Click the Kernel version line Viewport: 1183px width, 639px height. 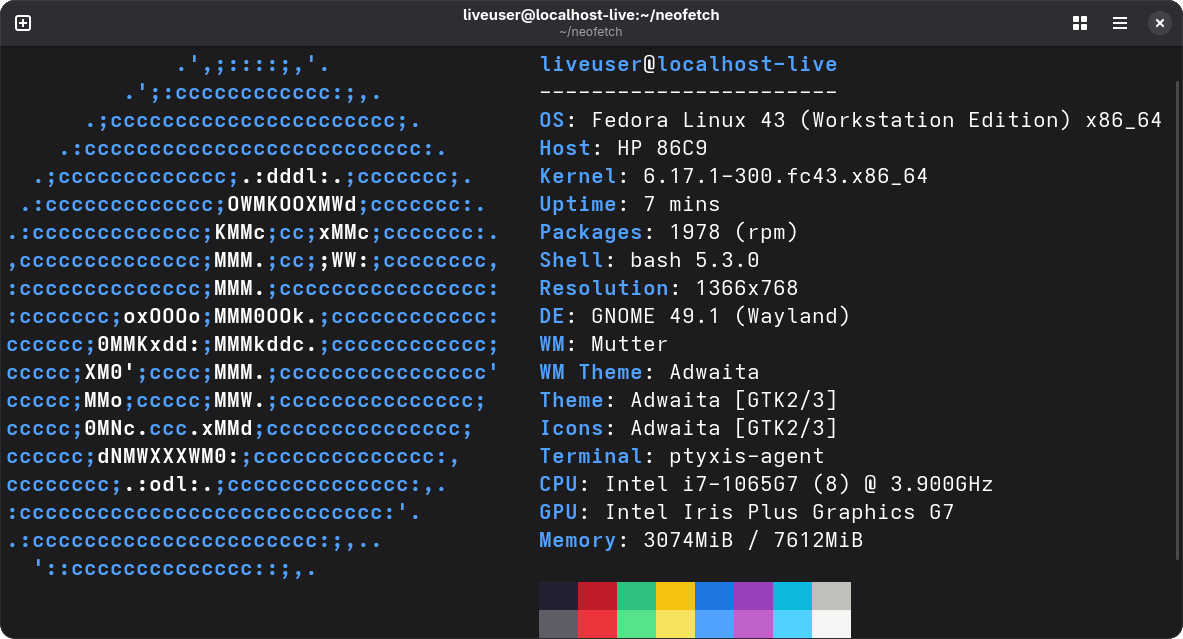click(733, 177)
